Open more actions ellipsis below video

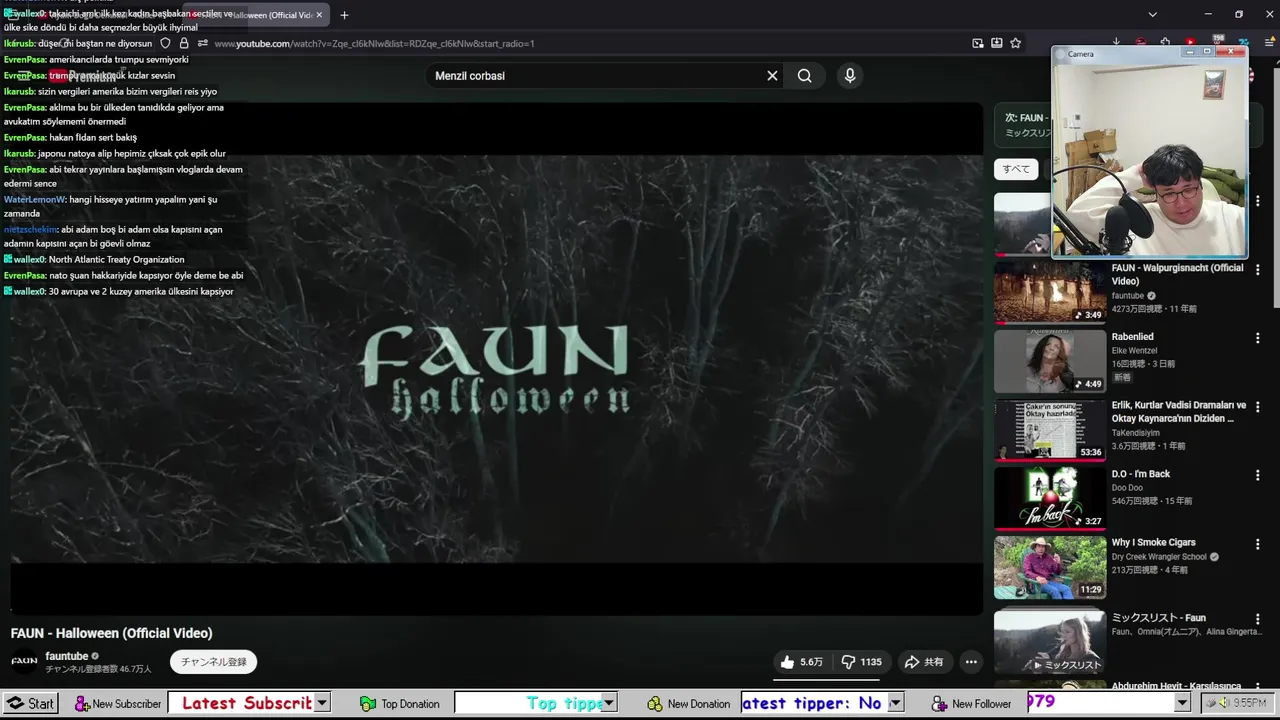(971, 662)
